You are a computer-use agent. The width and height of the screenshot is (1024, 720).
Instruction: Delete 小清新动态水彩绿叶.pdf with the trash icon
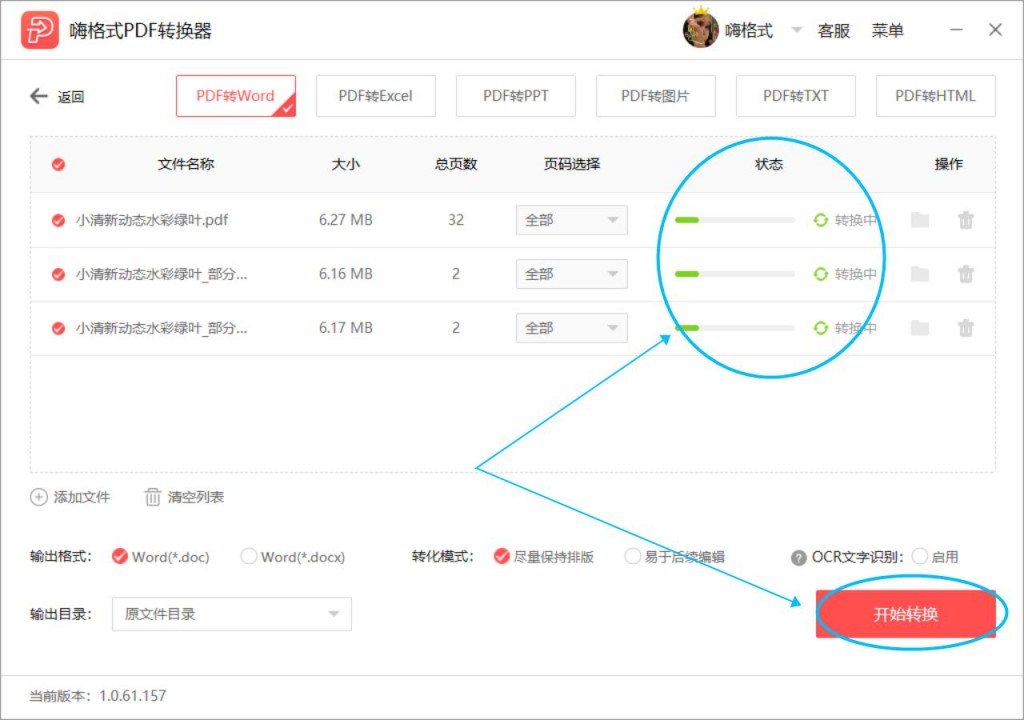966,220
